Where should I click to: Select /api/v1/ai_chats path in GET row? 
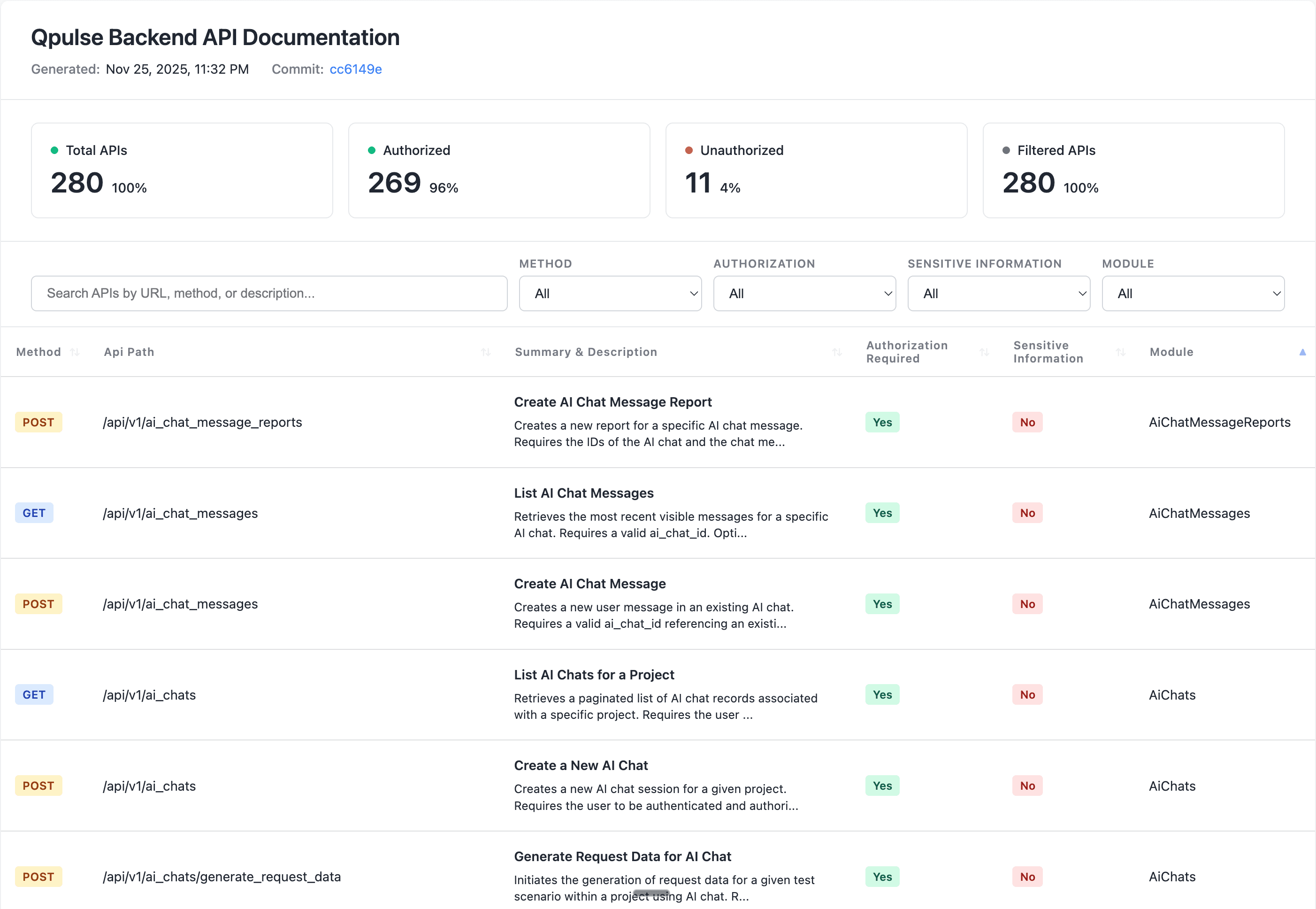click(149, 695)
